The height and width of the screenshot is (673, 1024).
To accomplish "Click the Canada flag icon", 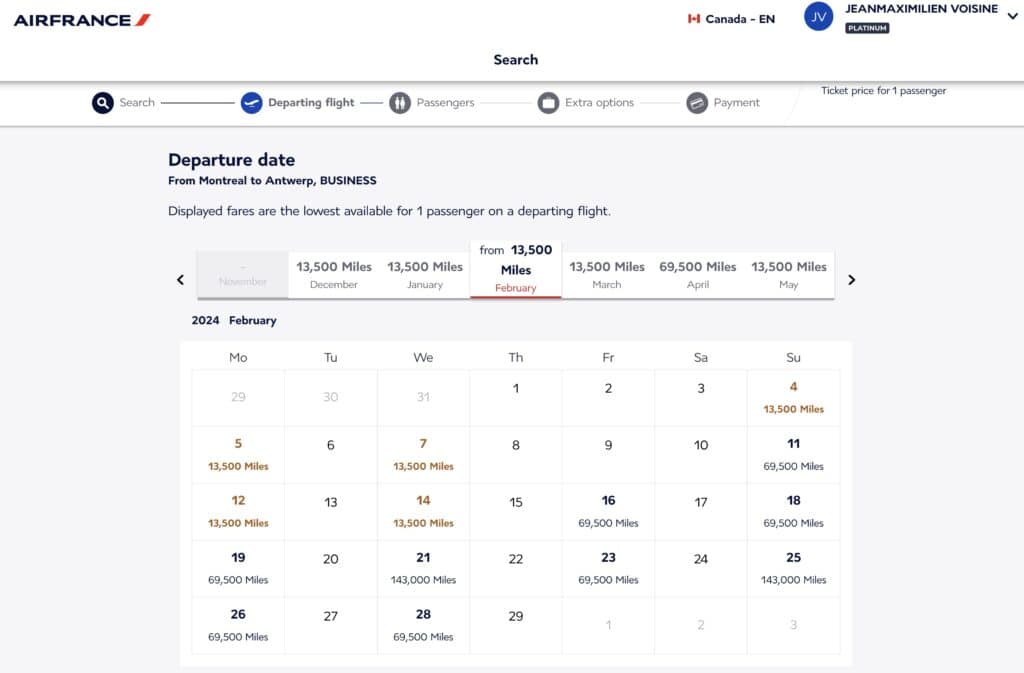I will (x=693, y=18).
